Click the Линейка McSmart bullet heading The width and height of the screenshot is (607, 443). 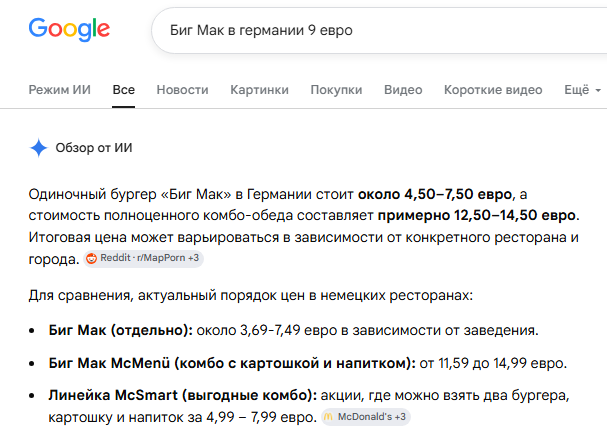[x=183, y=395]
